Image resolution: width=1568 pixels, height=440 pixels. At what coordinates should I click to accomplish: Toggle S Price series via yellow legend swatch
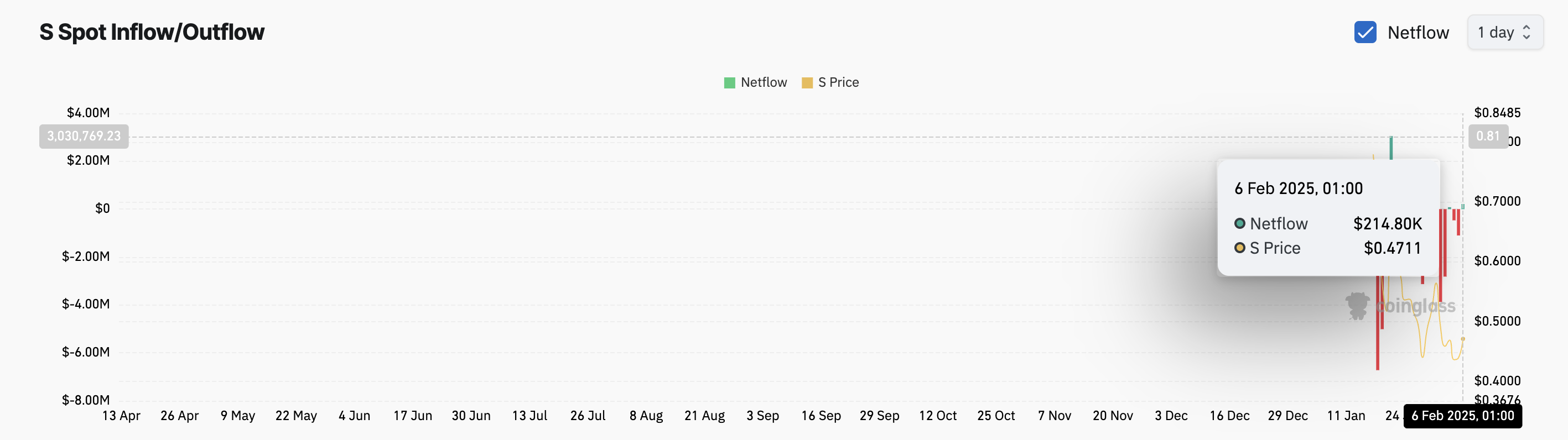tap(807, 83)
